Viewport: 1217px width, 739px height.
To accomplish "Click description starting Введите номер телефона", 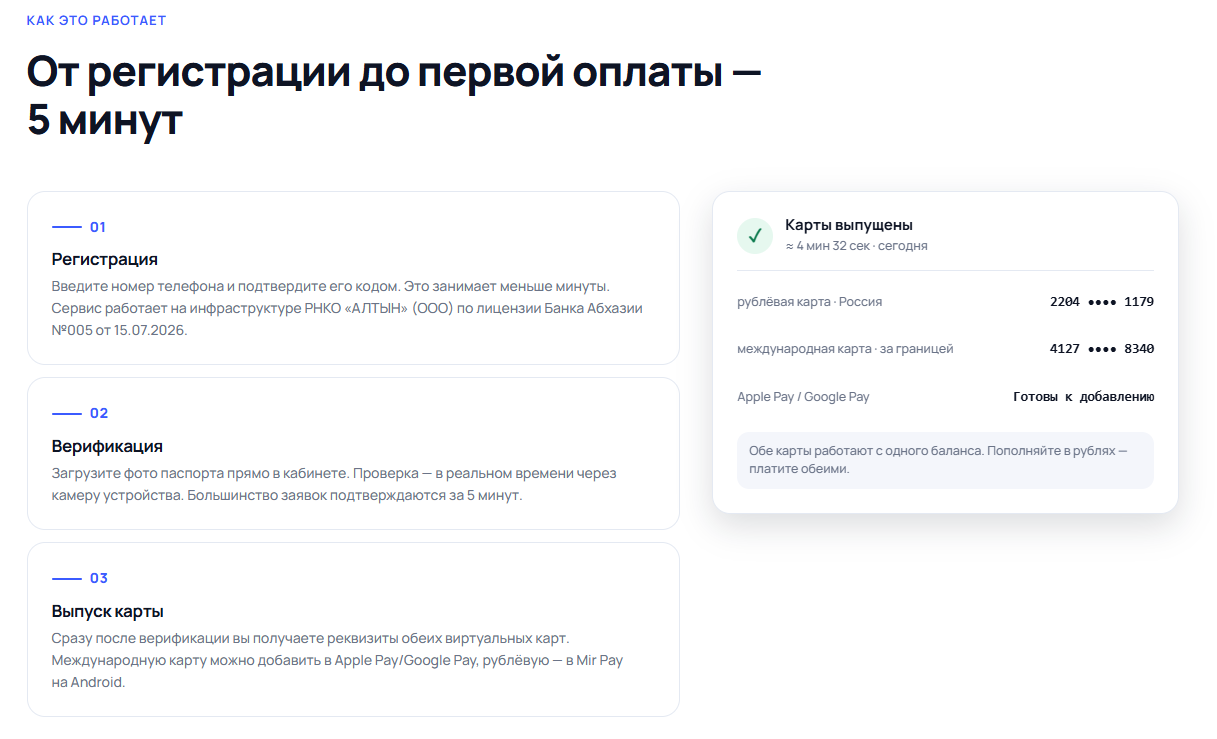I will 347,308.
